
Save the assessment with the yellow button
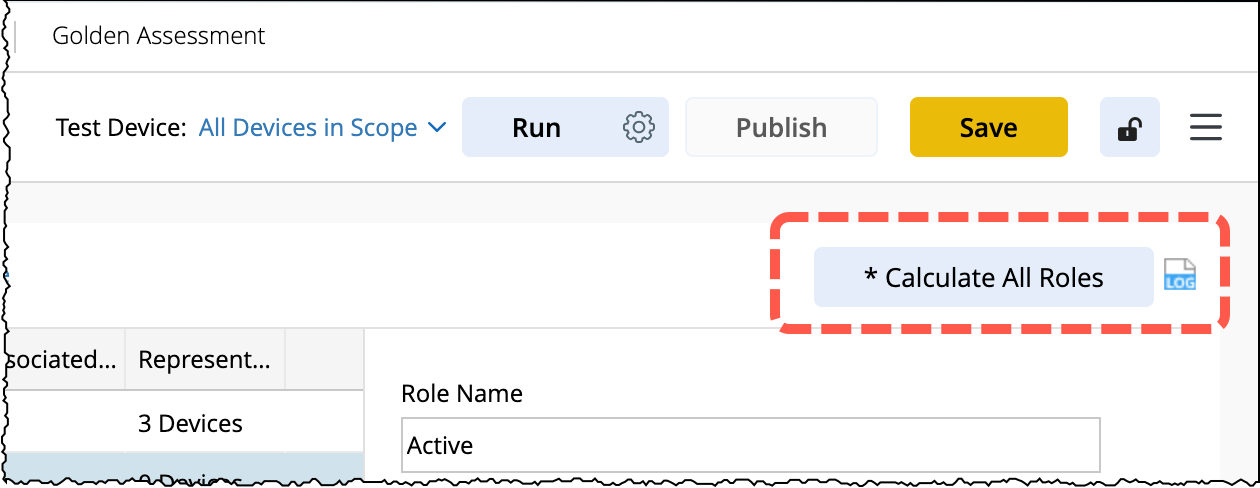coord(988,128)
